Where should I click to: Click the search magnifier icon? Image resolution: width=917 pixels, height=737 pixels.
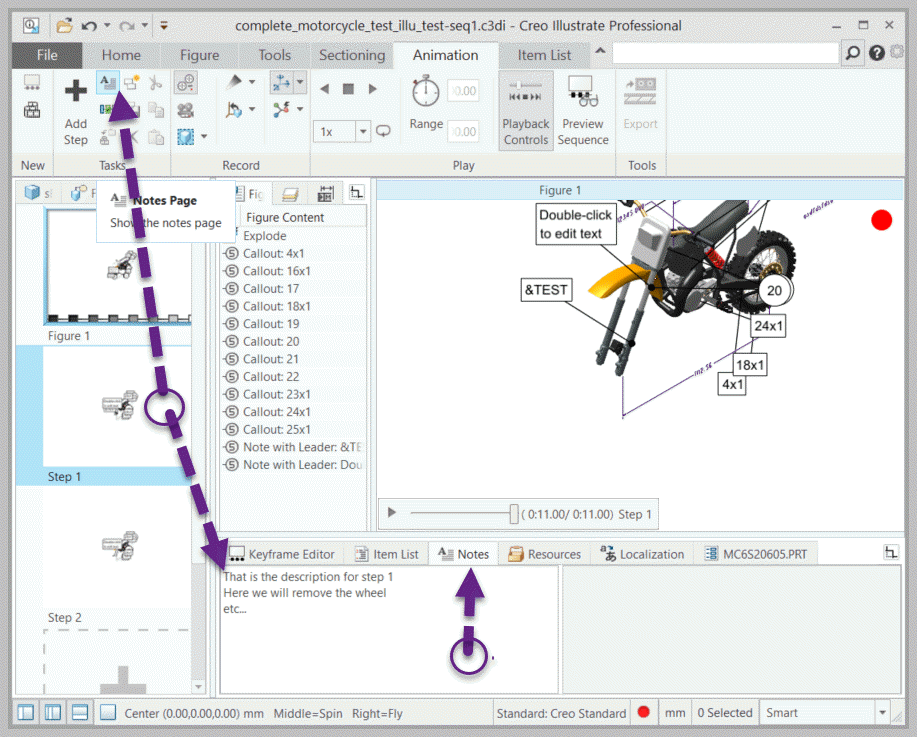(x=853, y=54)
